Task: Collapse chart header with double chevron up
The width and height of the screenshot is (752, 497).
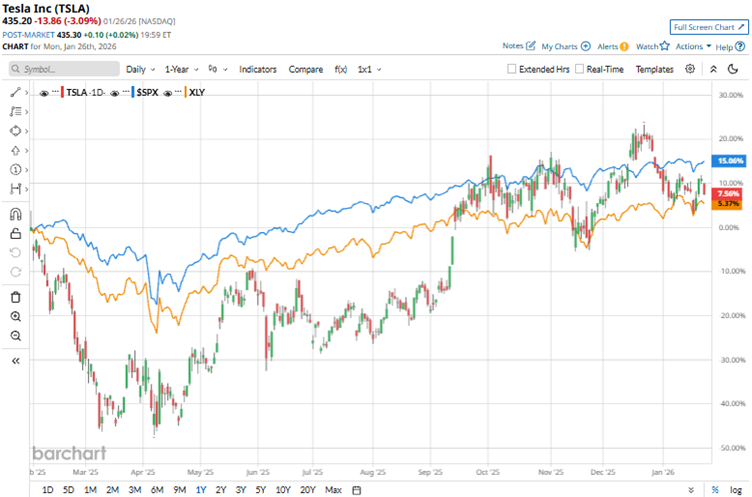Action: [713, 69]
